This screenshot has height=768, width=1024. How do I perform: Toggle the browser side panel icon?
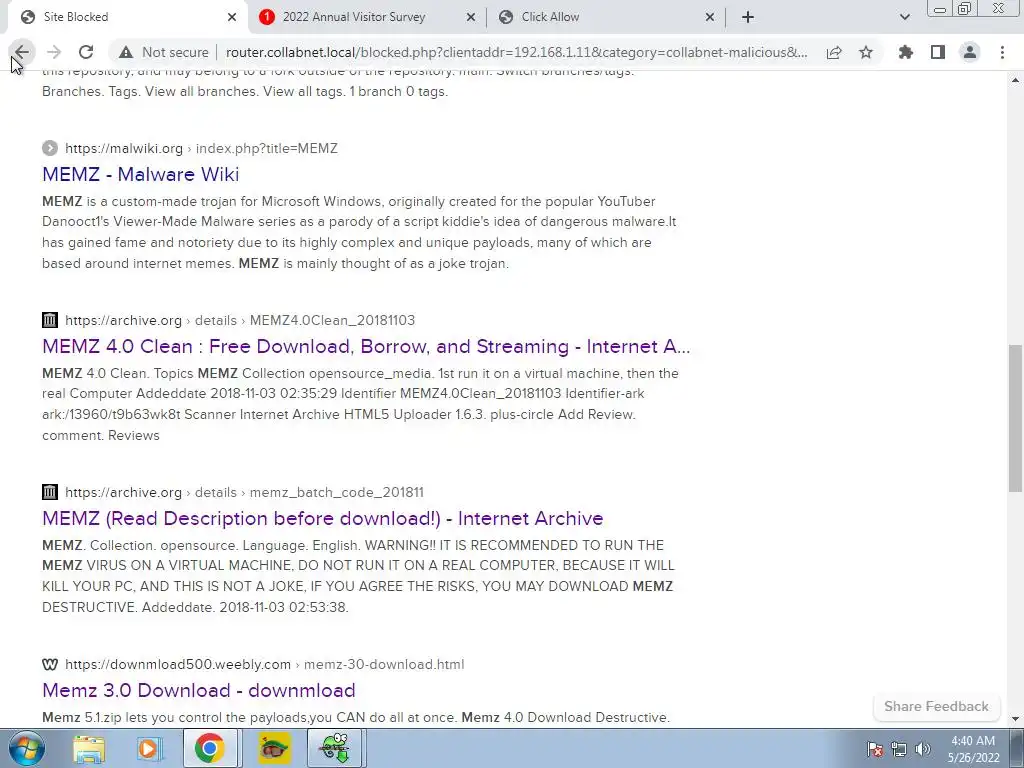click(x=938, y=52)
